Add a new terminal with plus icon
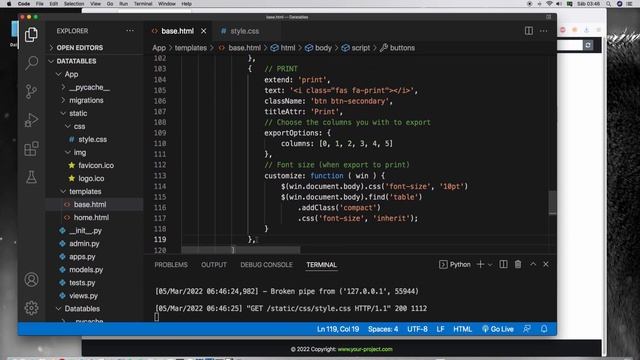The image size is (640, 360). (x=480, y=264)
